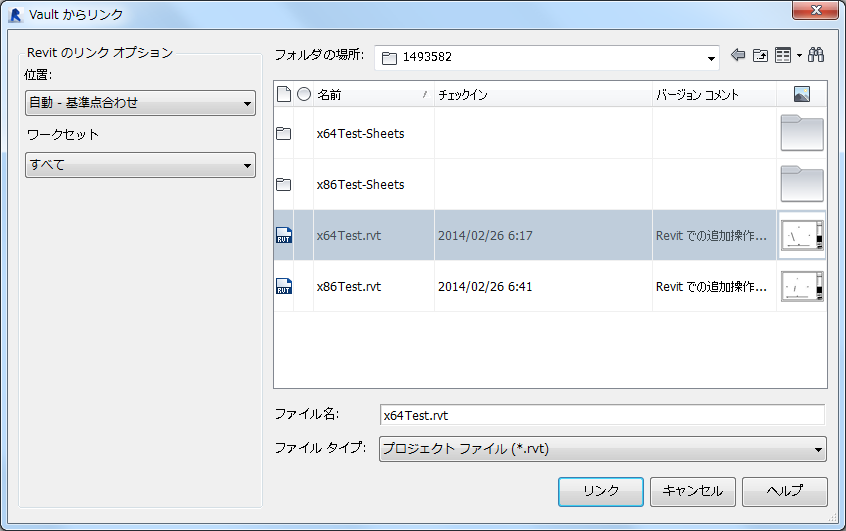The image size is (846, 531).
Task: Open the views list icon
Action: pos(783,55)
